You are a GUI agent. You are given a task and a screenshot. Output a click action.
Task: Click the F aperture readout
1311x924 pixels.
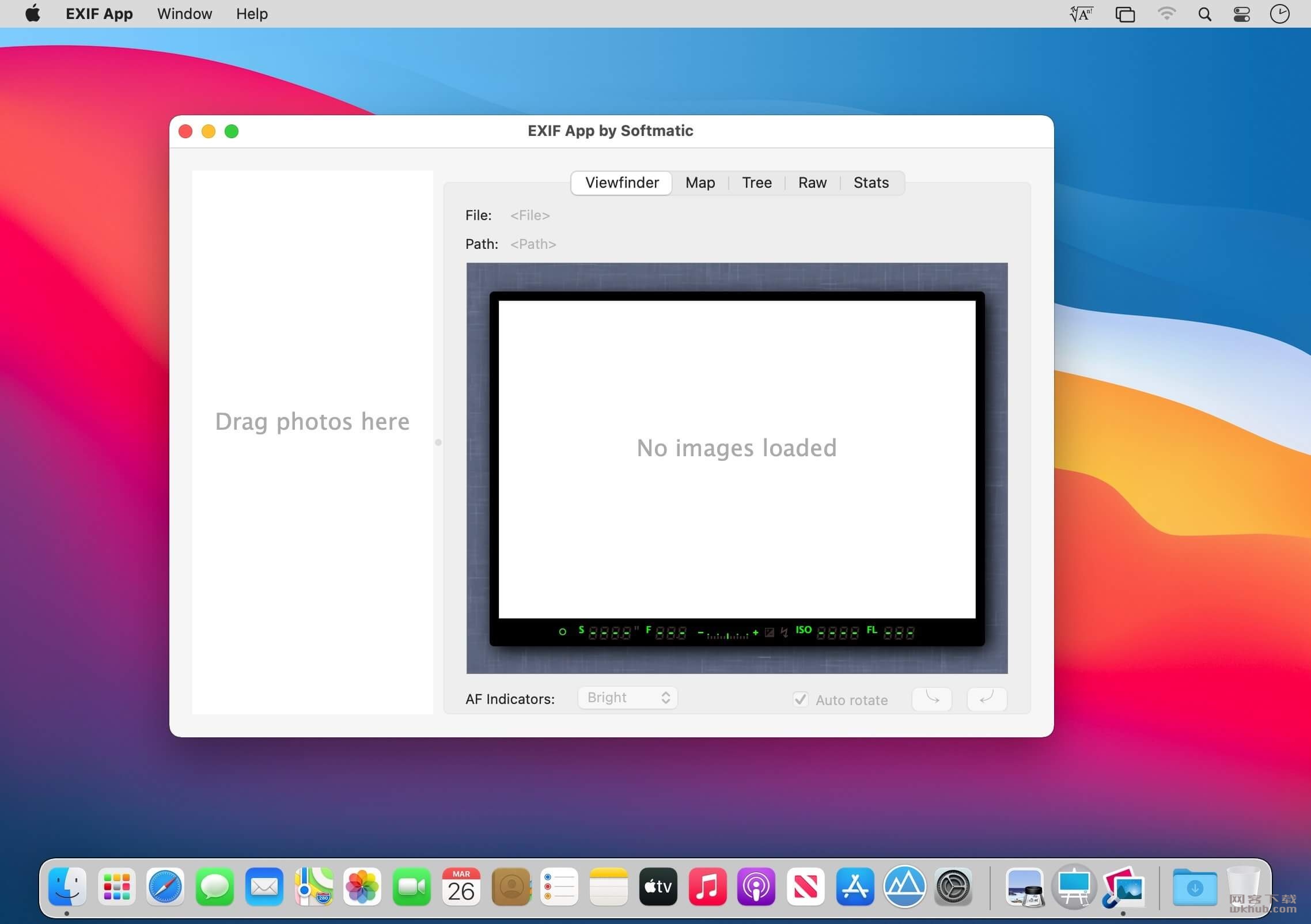tap(666, 633)
